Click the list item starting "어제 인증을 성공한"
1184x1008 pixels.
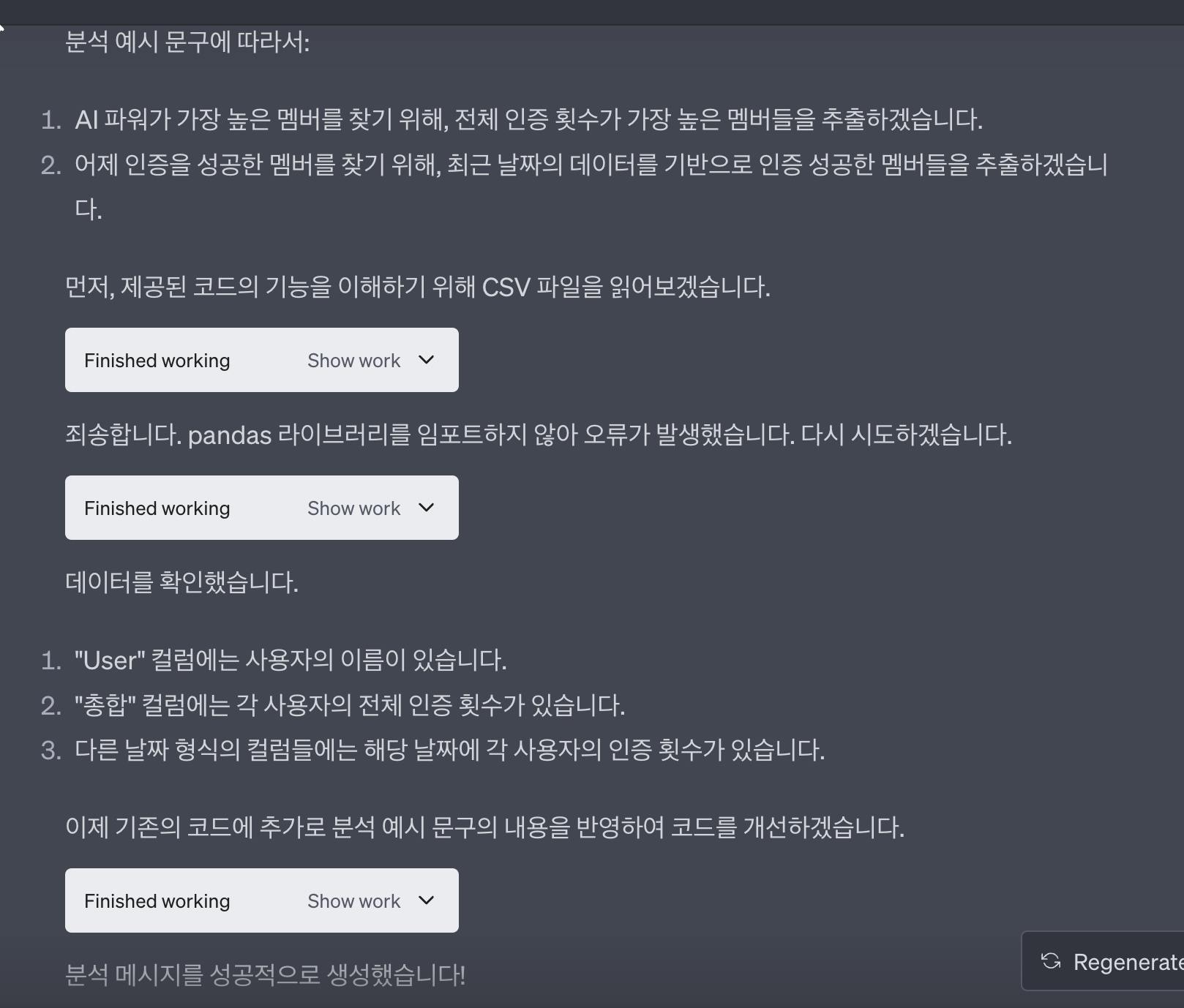pos(590,165)
